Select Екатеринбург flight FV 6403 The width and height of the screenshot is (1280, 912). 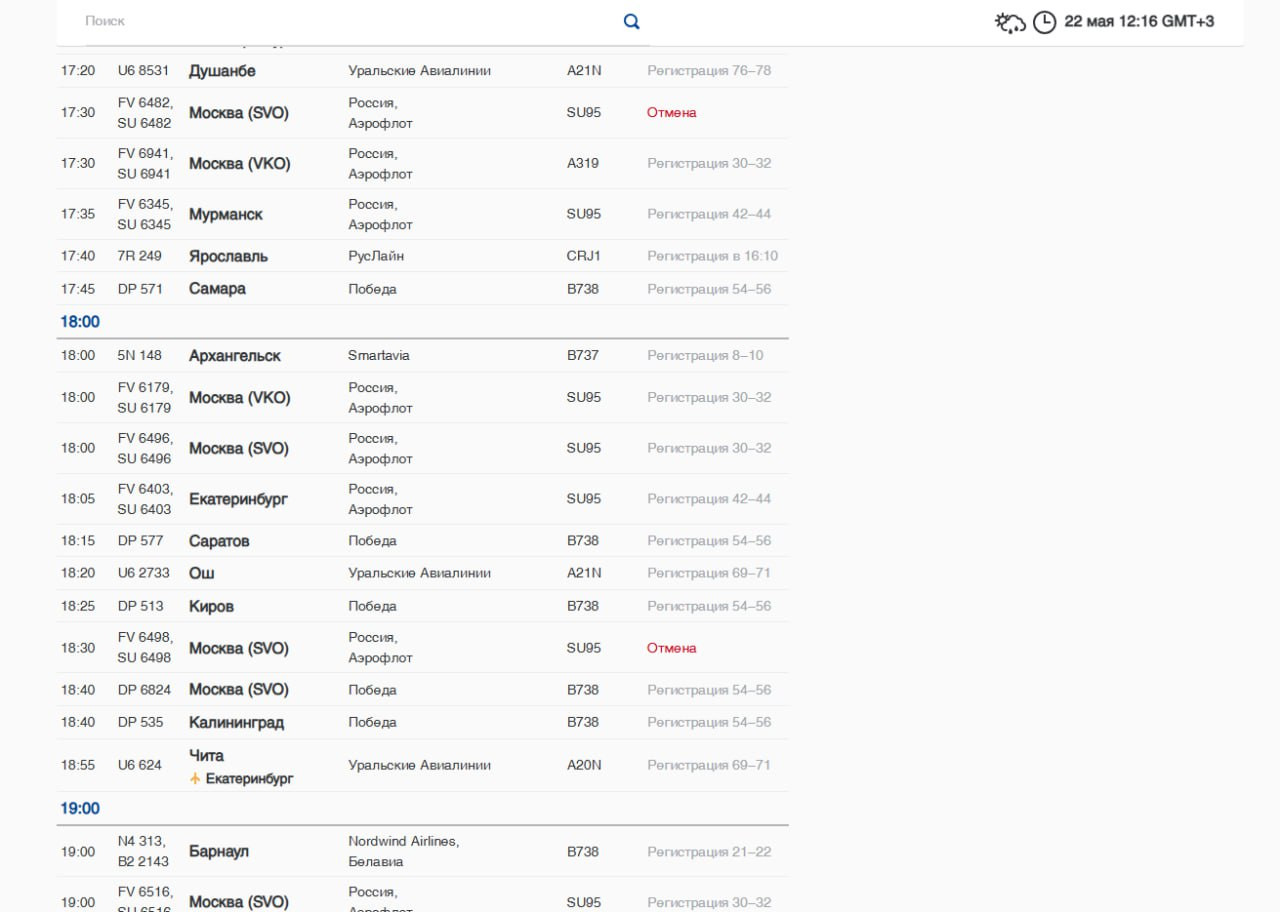coord(422,499)
